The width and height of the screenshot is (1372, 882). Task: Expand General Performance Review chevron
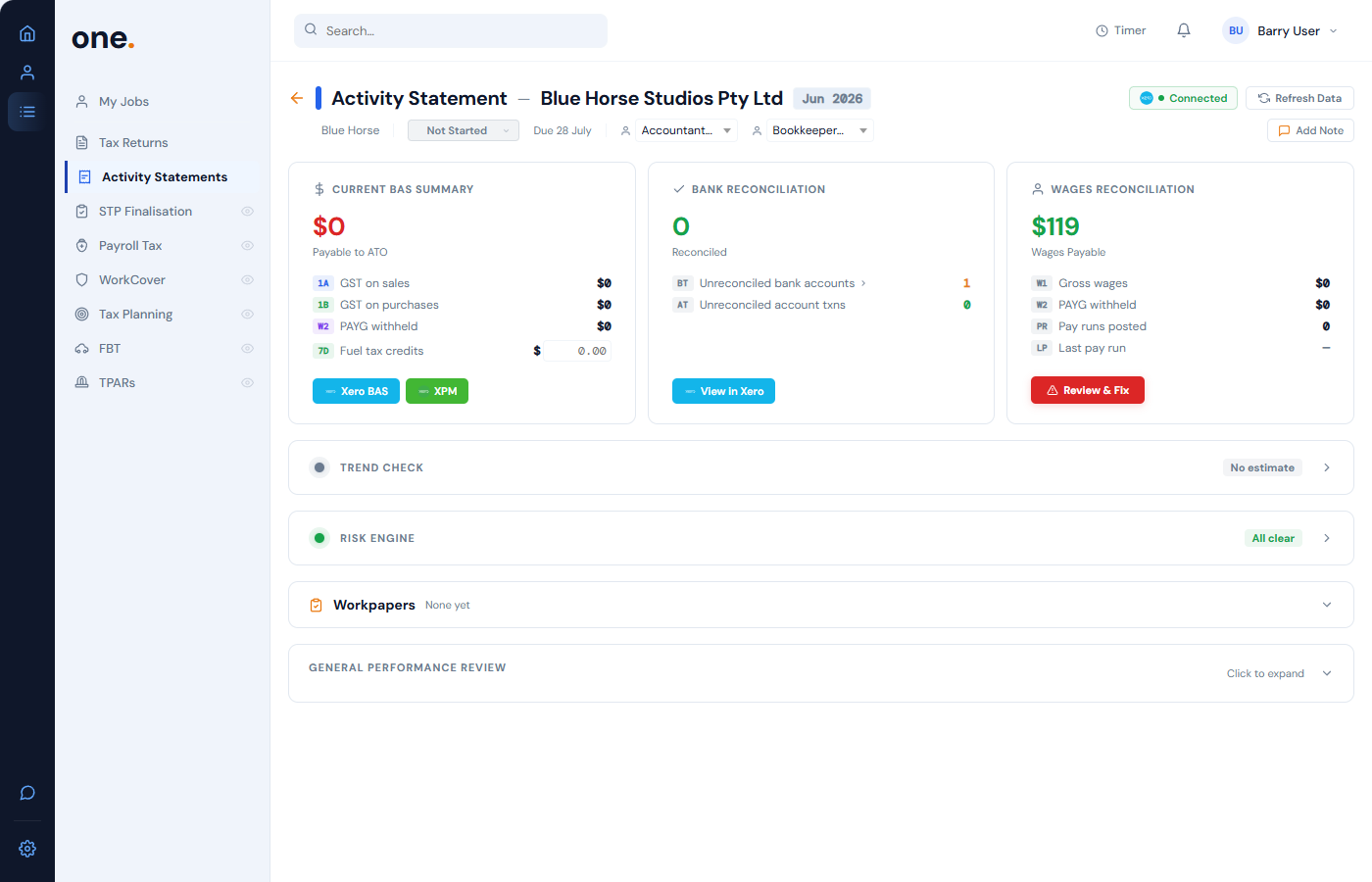point(1327,673)
